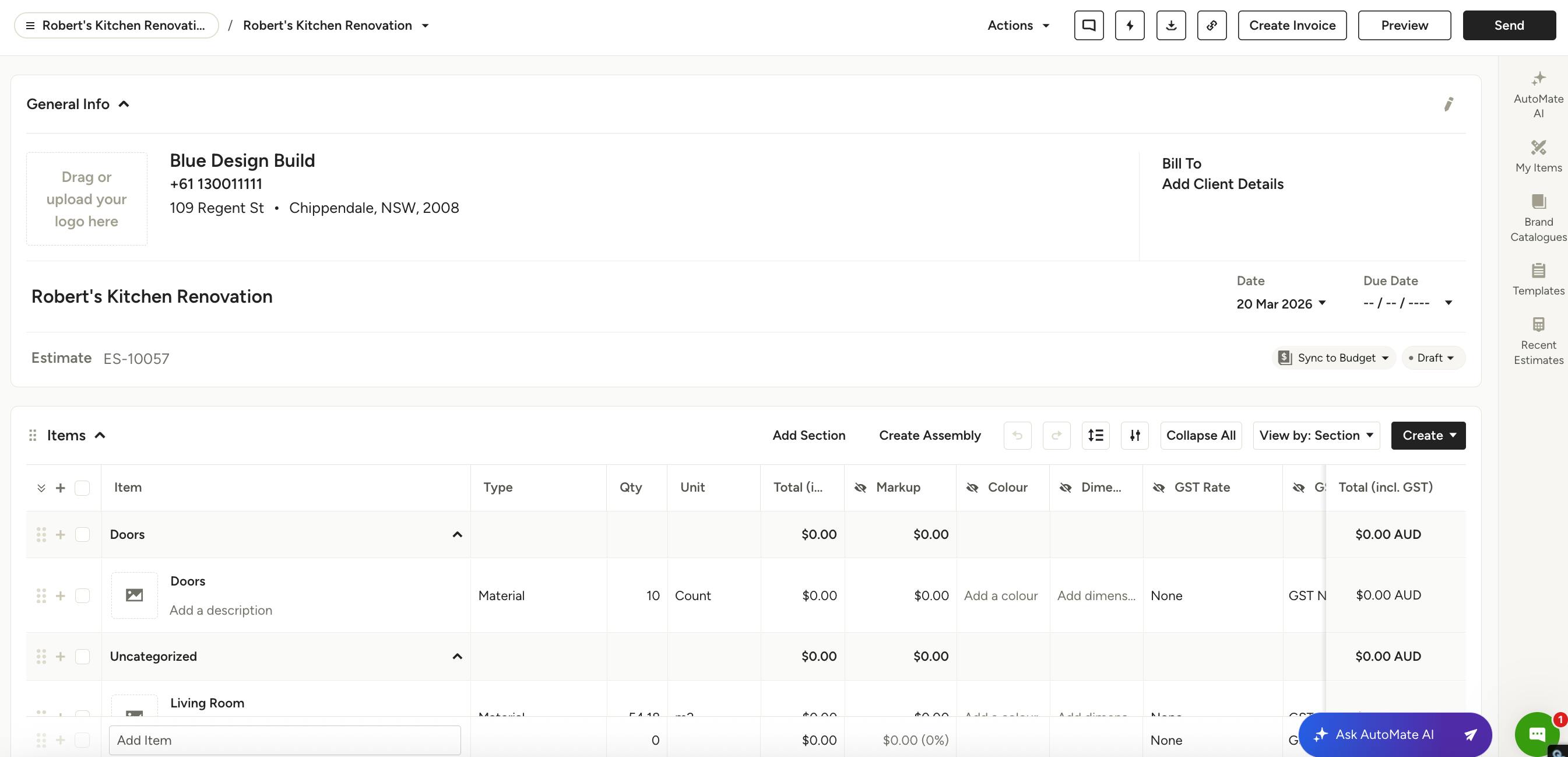
Task: Open the Actions menu
Action: point(1018,26)
